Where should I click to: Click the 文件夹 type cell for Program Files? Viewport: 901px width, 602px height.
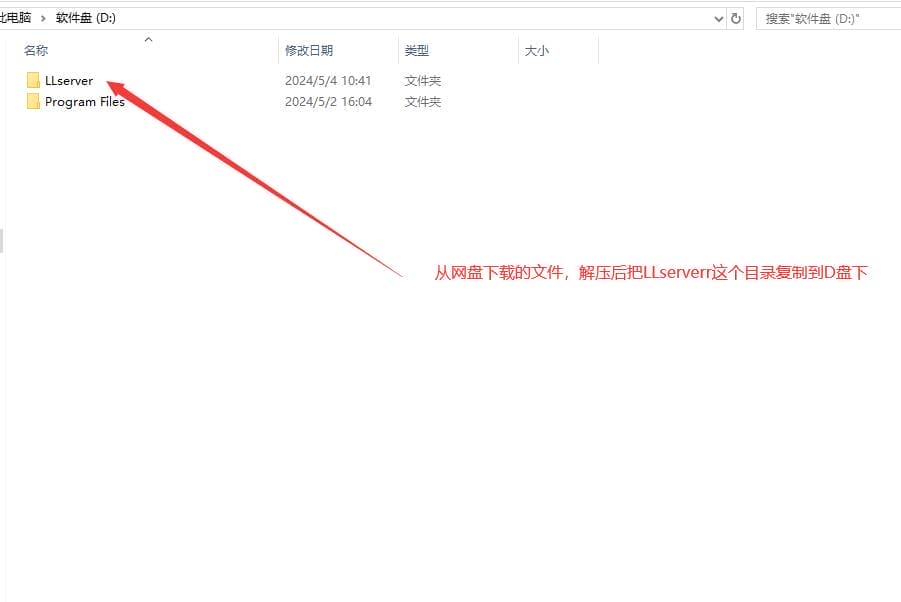coord(422,101)
